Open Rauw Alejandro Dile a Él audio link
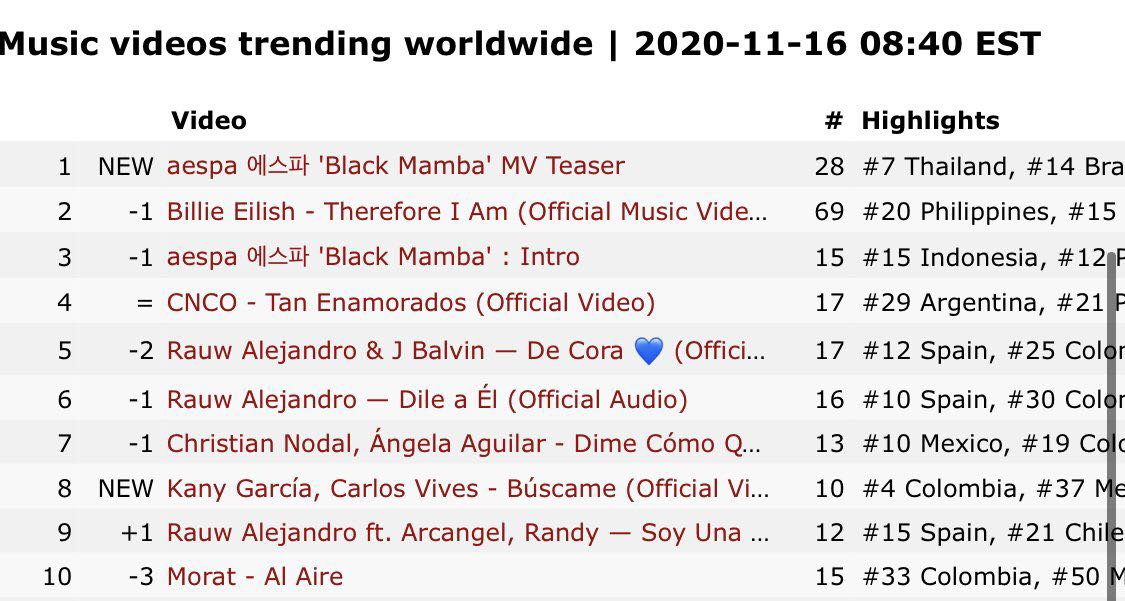The height and width of the screenshot is (601, 1125). click(x=427, y=399)
